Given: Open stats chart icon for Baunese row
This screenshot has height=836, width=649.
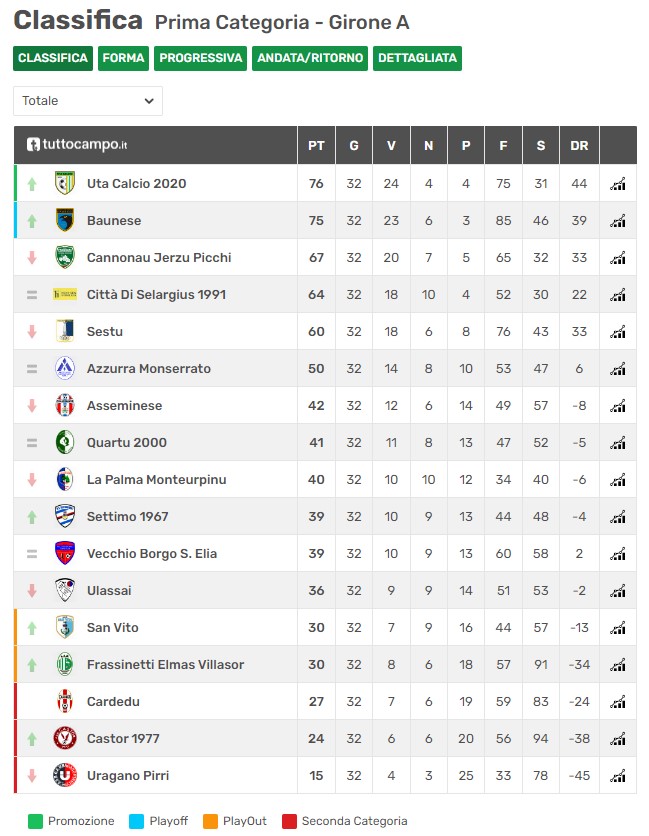Looking at the screenshot, I should coord(618,221).
